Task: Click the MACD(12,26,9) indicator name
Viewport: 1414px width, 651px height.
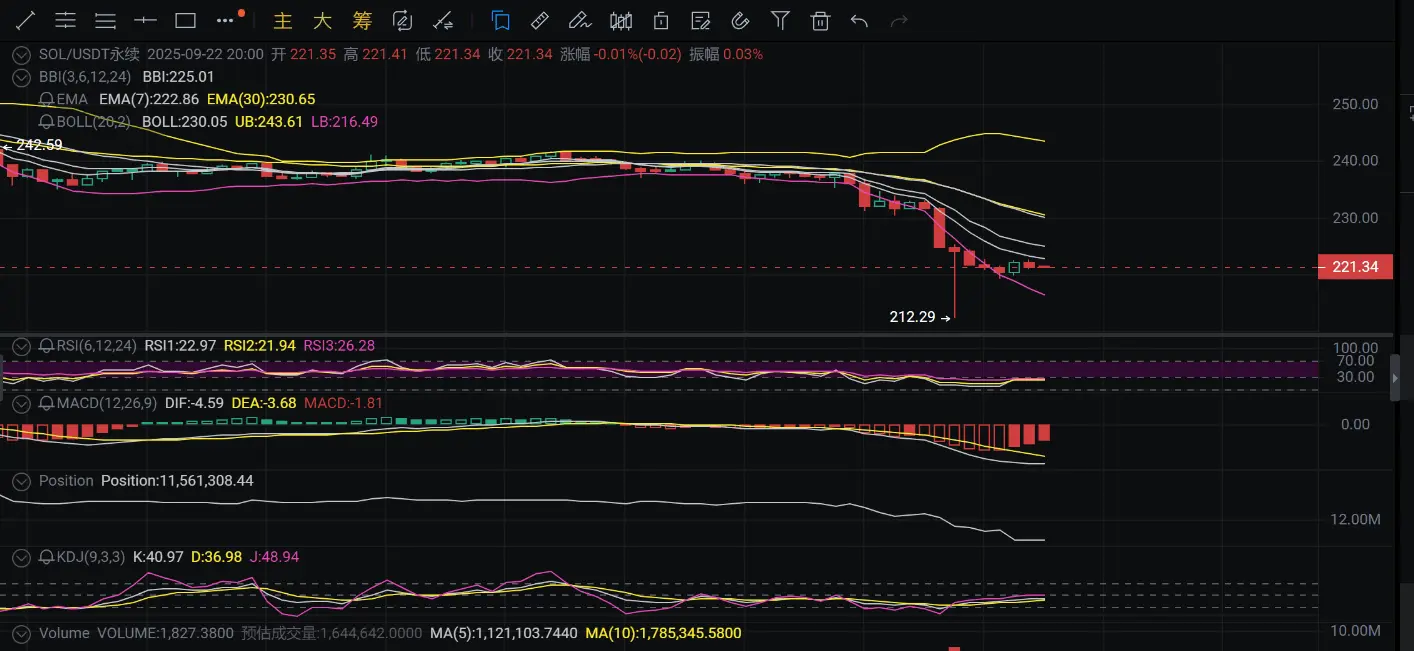Action: pyautogui.click(x=106, y=402)
